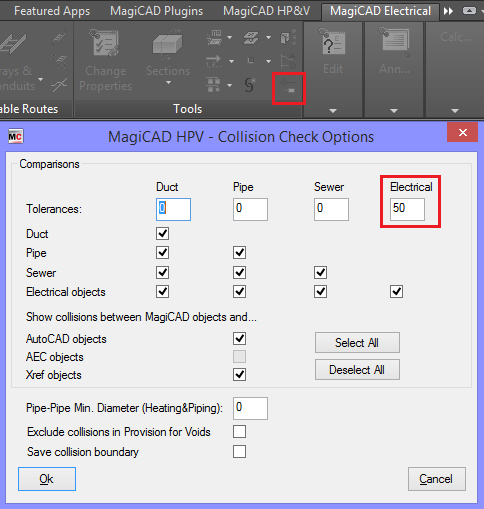
Task: Switch to the Featured Apps tab
Action: tap(52, 11)
